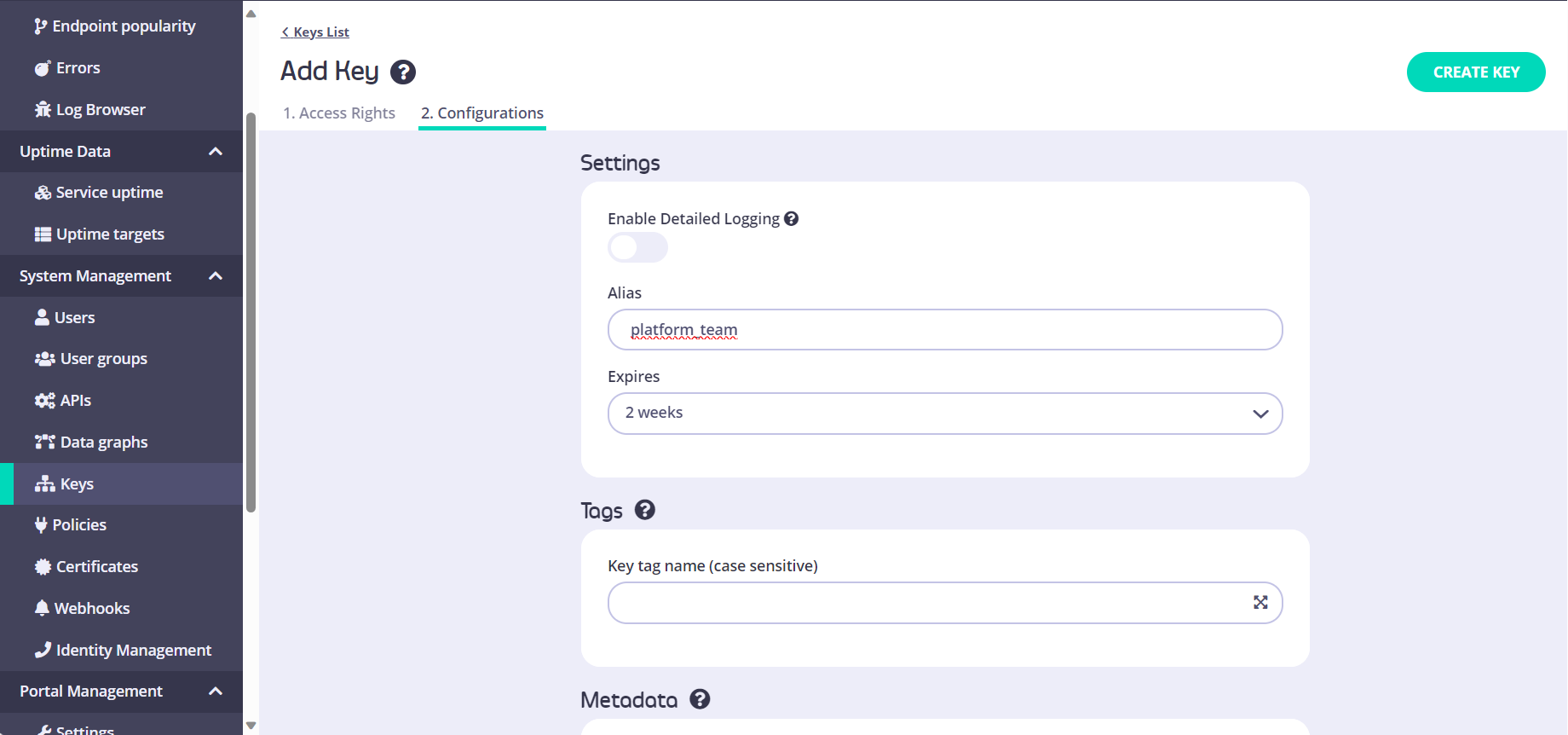Open the Expires dropdown showing 2 weeks
The height and width of the screenshot is (735, 1568).
944,414
